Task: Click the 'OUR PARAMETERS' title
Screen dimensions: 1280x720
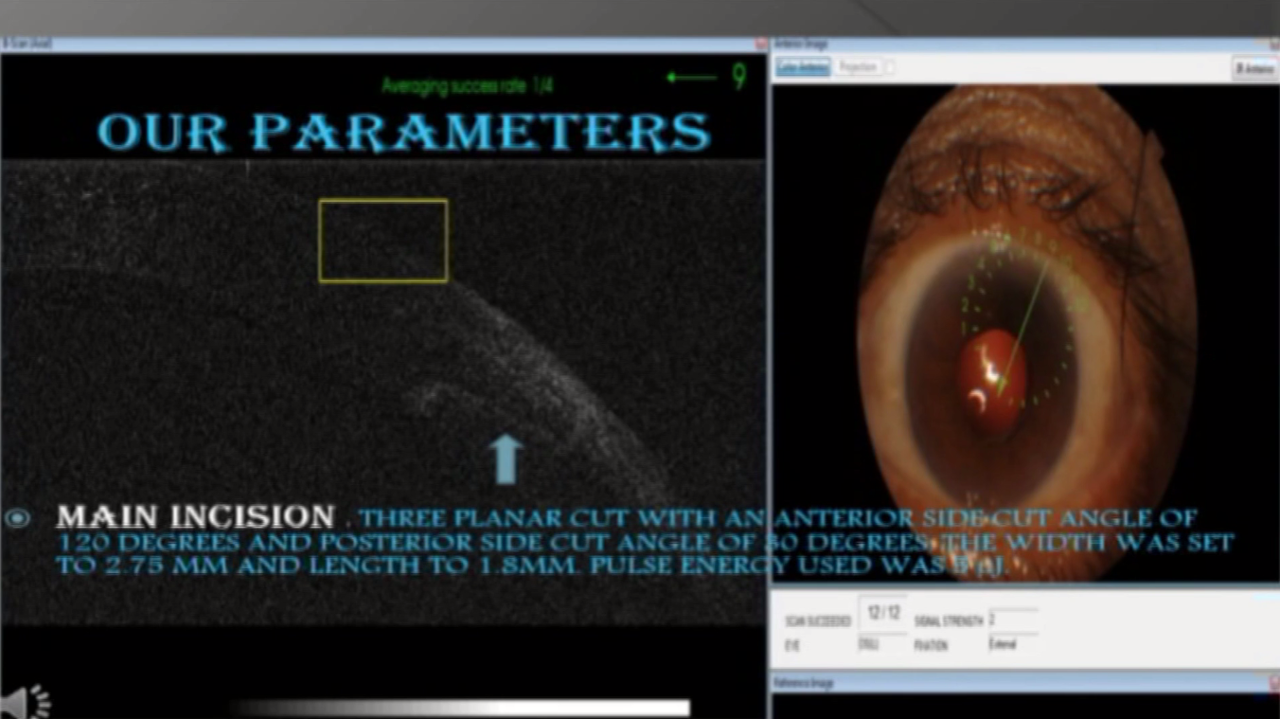Action: [403, 132]
